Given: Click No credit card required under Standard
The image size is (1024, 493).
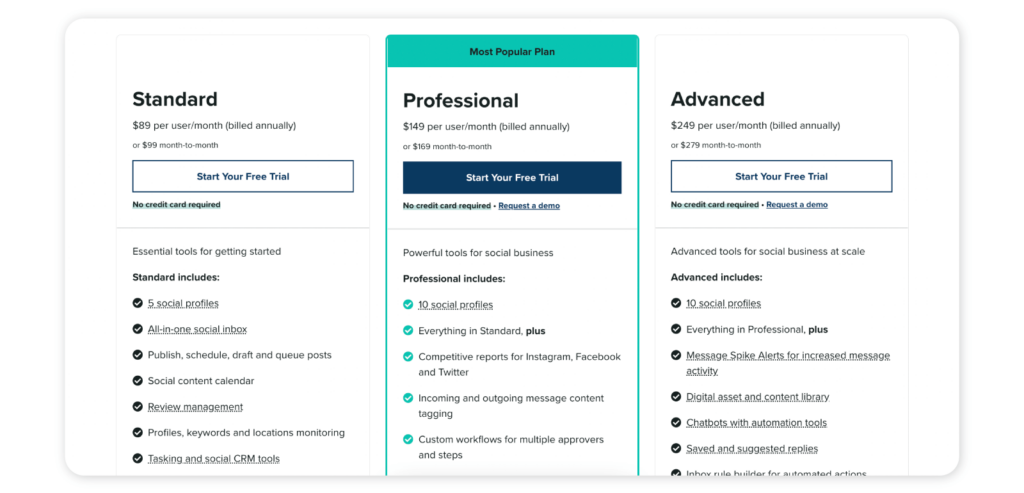Looking at the screenshot, I should (x=176, y=204).
